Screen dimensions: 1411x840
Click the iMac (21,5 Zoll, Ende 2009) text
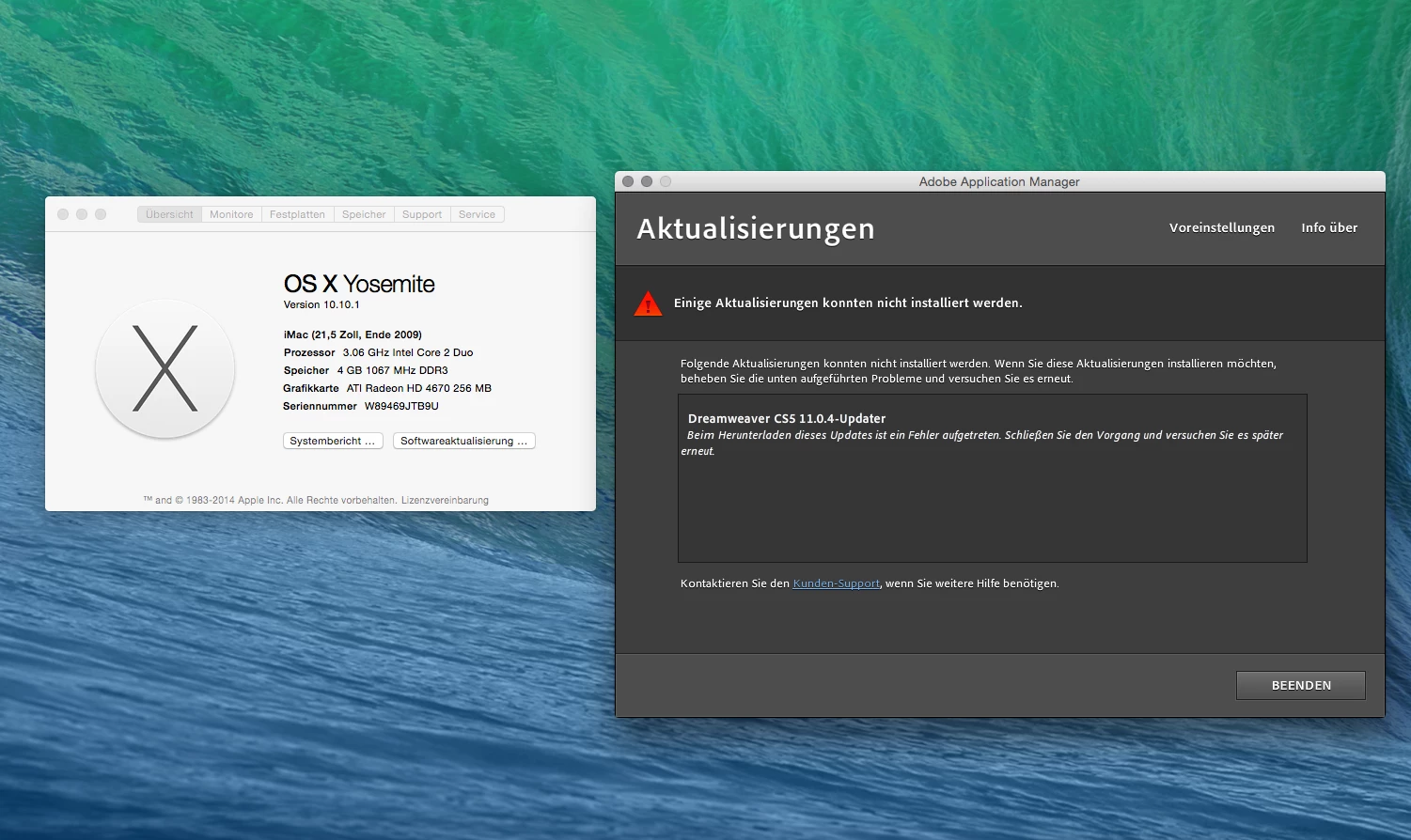coord(353,334)
